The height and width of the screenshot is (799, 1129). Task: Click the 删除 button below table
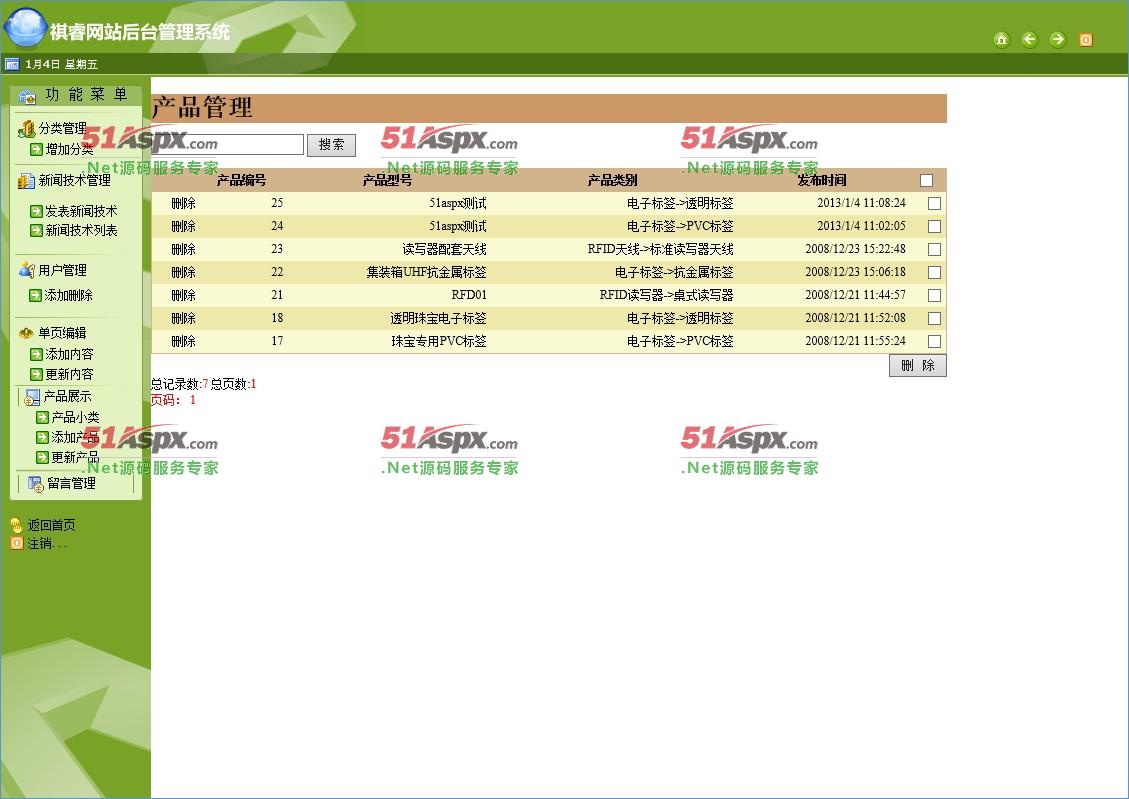pyautogui.click(x=917, y=366)
